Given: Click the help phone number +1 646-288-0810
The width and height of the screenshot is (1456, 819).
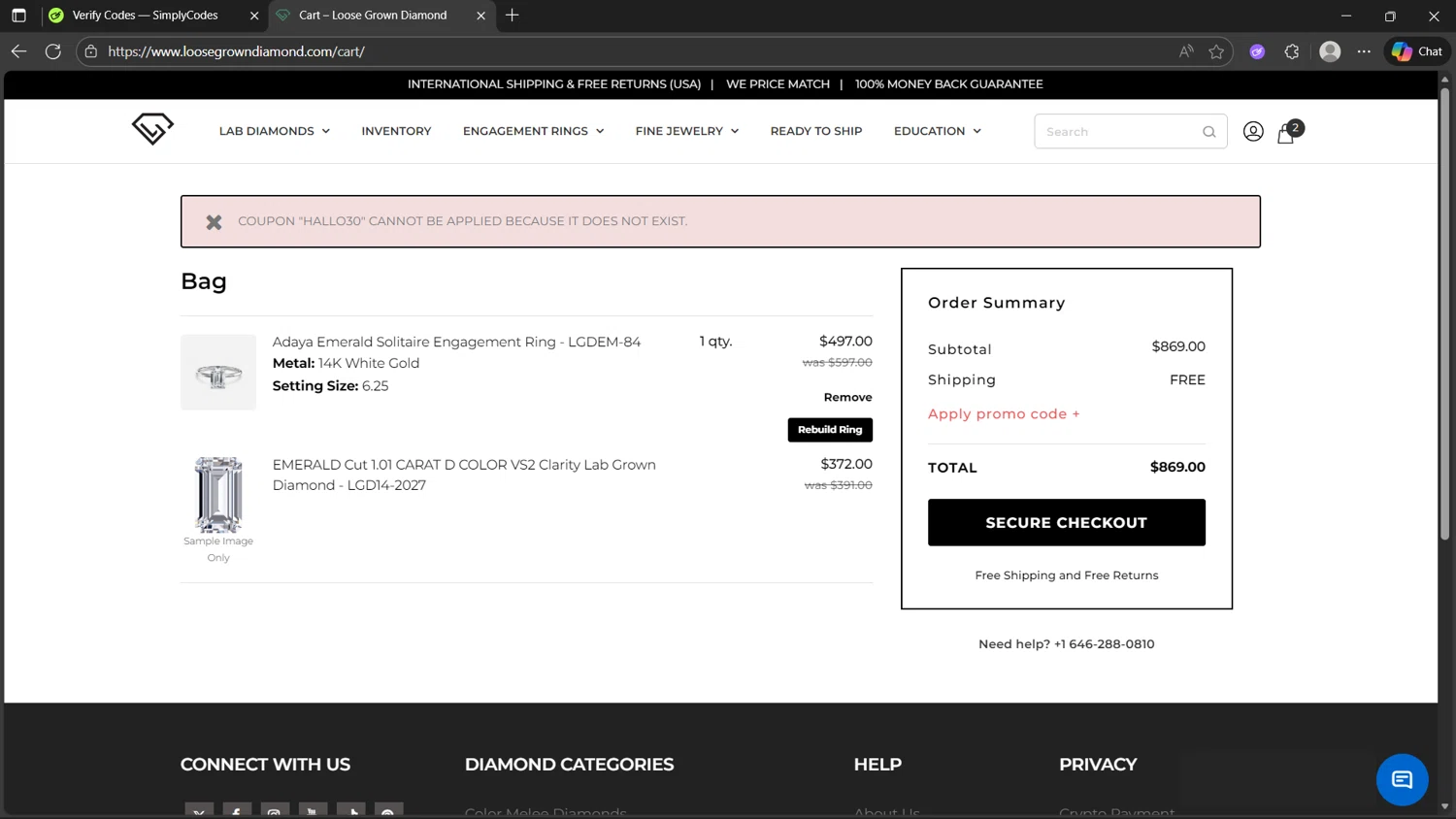Looking at the screenshot, I should click(1104, 644).
